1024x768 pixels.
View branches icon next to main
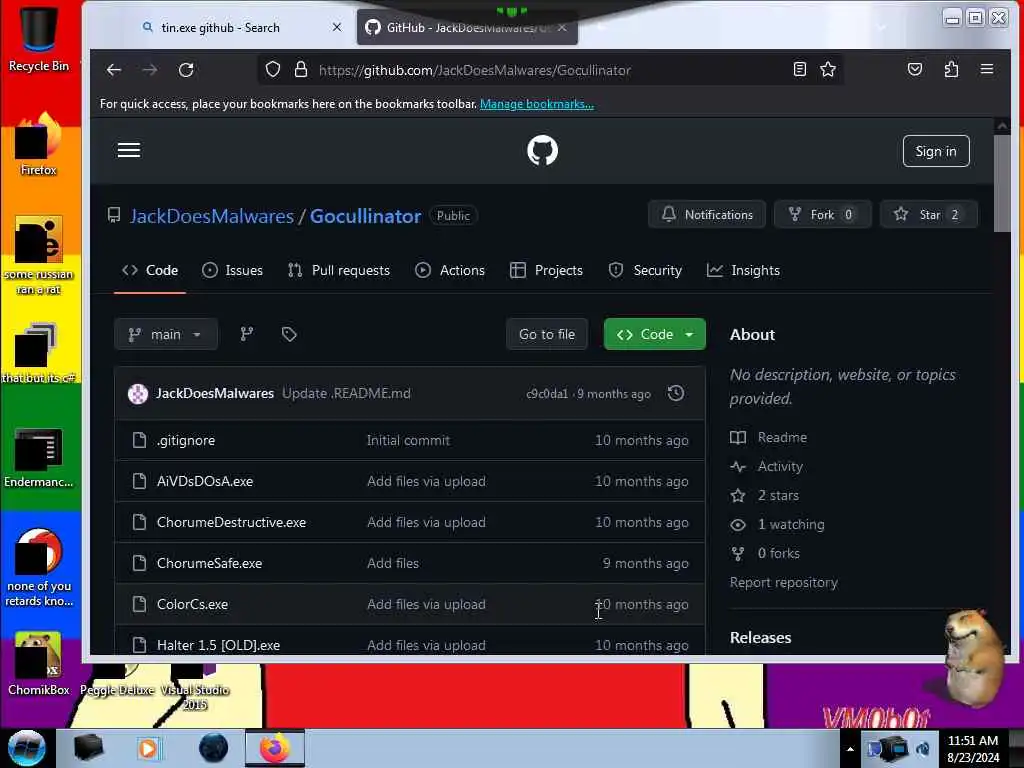pyautogui.click(x=246, y=334)
